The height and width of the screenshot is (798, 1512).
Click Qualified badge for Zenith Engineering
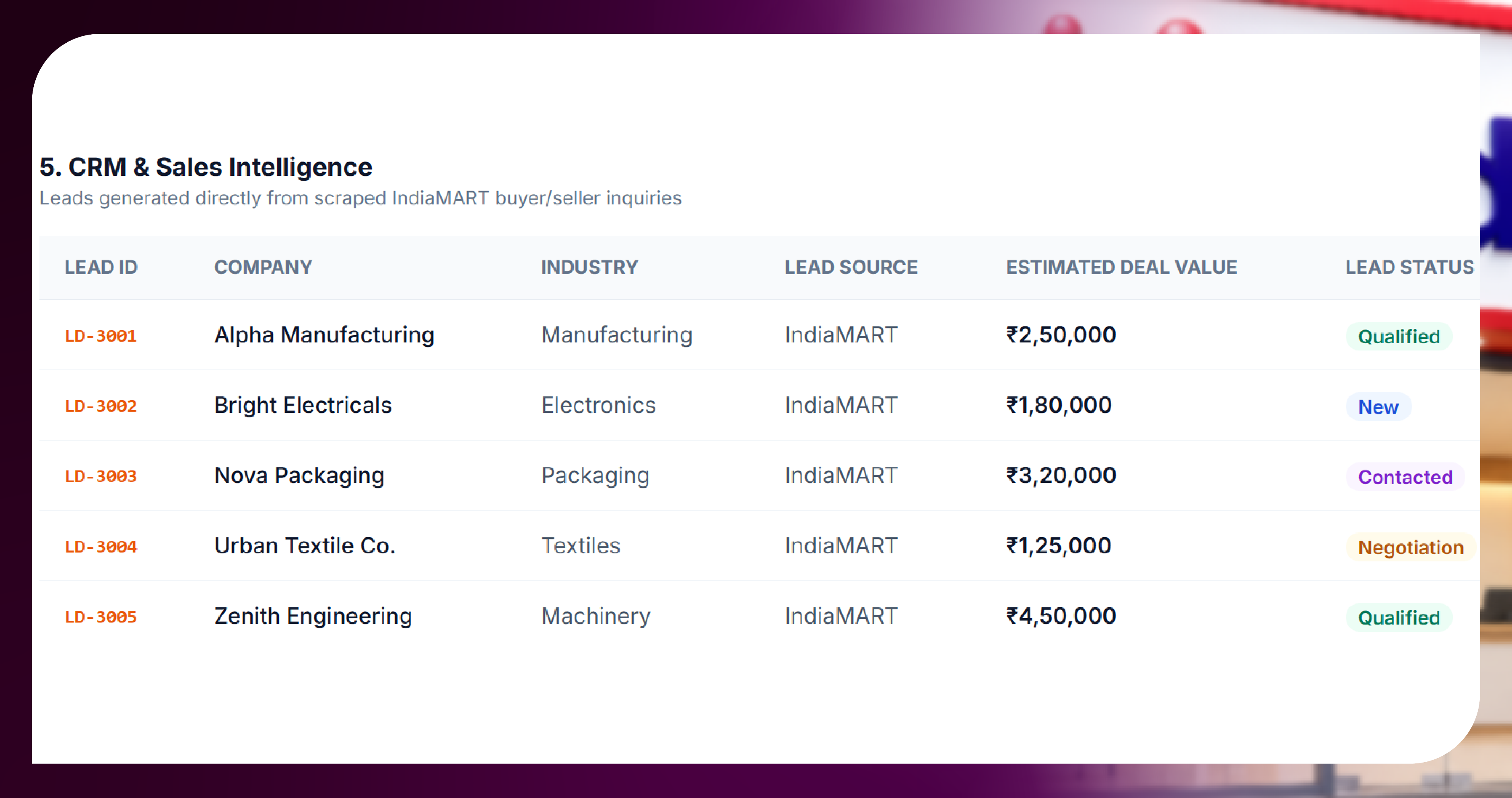coord(1399,618)
